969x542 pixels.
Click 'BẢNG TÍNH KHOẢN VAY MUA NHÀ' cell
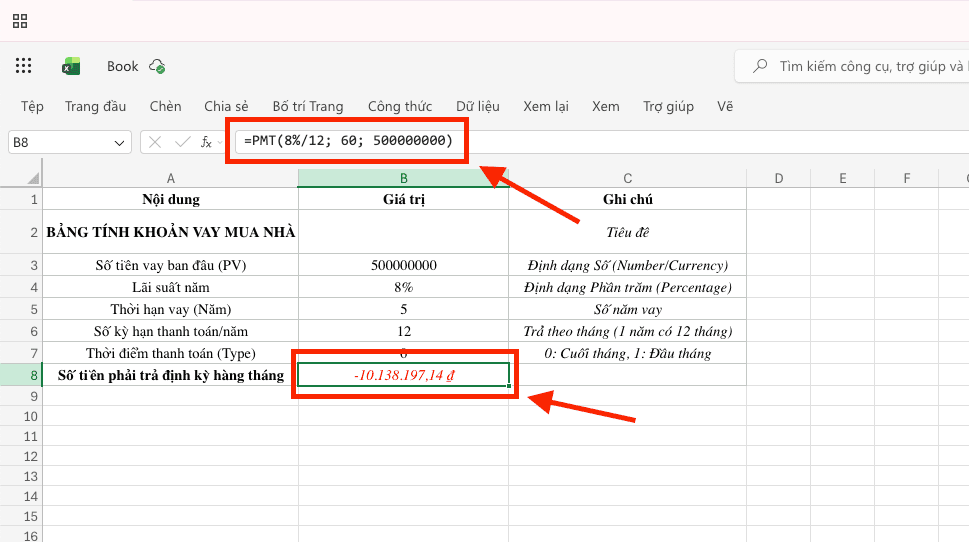(x=171, y=232)
